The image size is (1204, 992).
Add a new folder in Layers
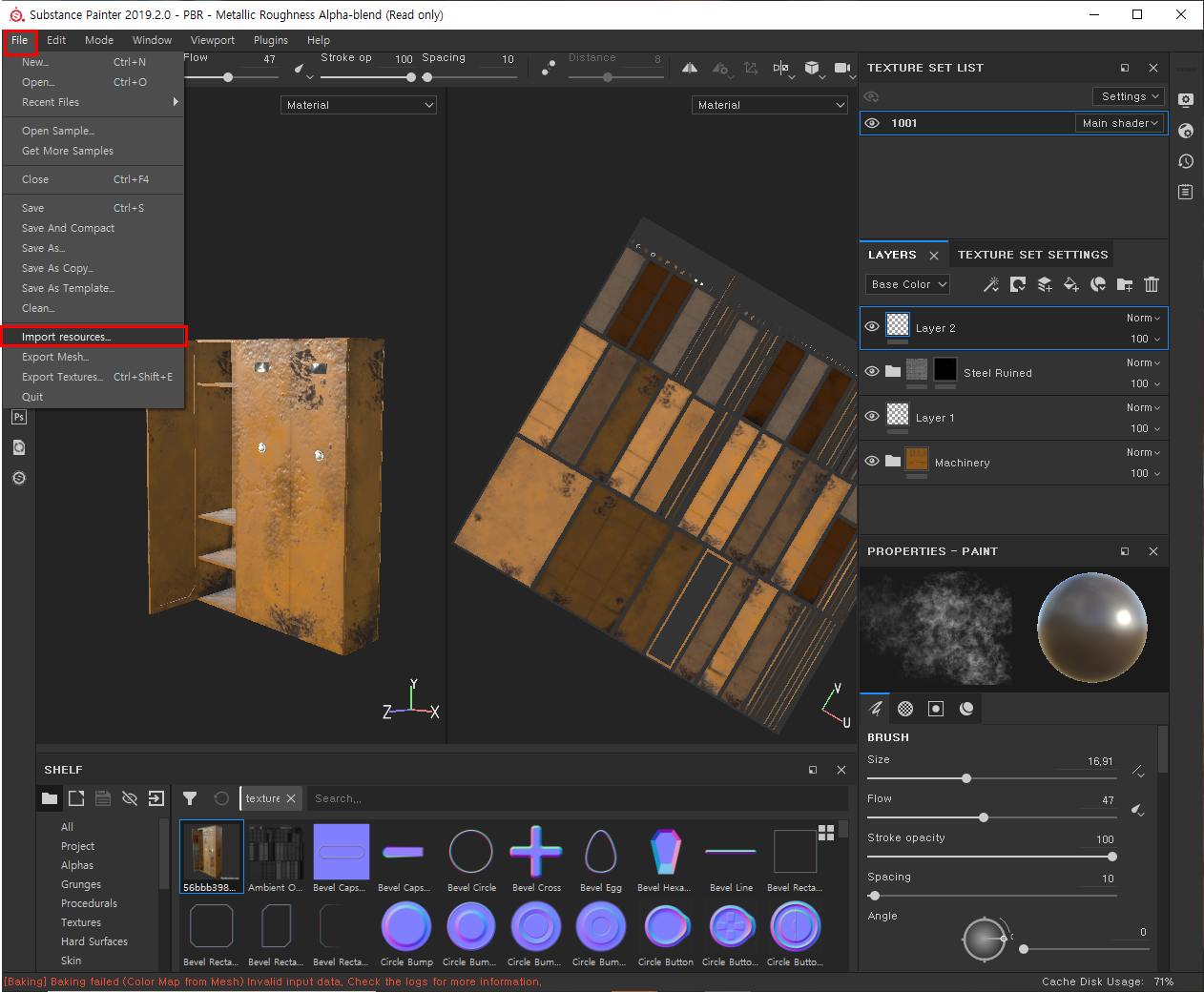click(1125, 284)
